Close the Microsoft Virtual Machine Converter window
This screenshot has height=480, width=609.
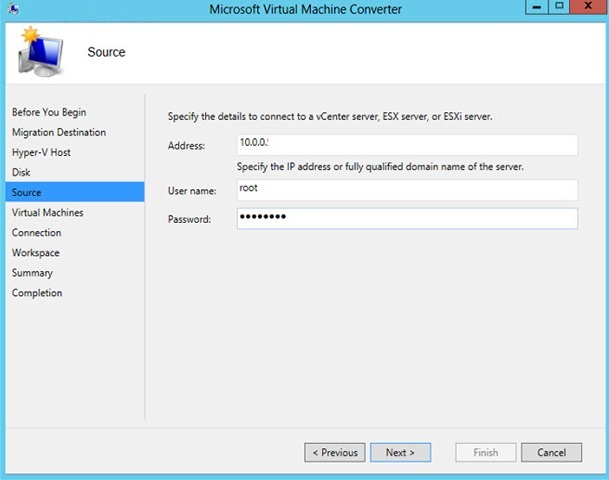tap(588, 7)
